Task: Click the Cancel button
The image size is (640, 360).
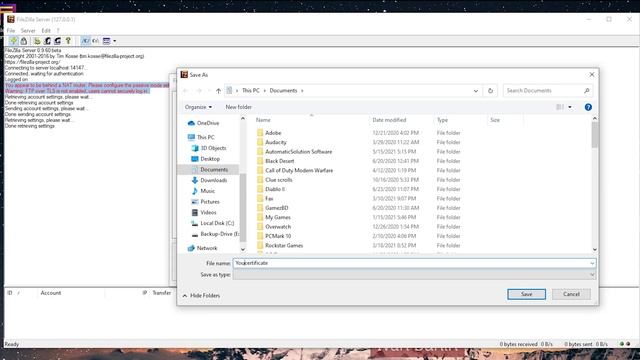Action: point(571,294)
